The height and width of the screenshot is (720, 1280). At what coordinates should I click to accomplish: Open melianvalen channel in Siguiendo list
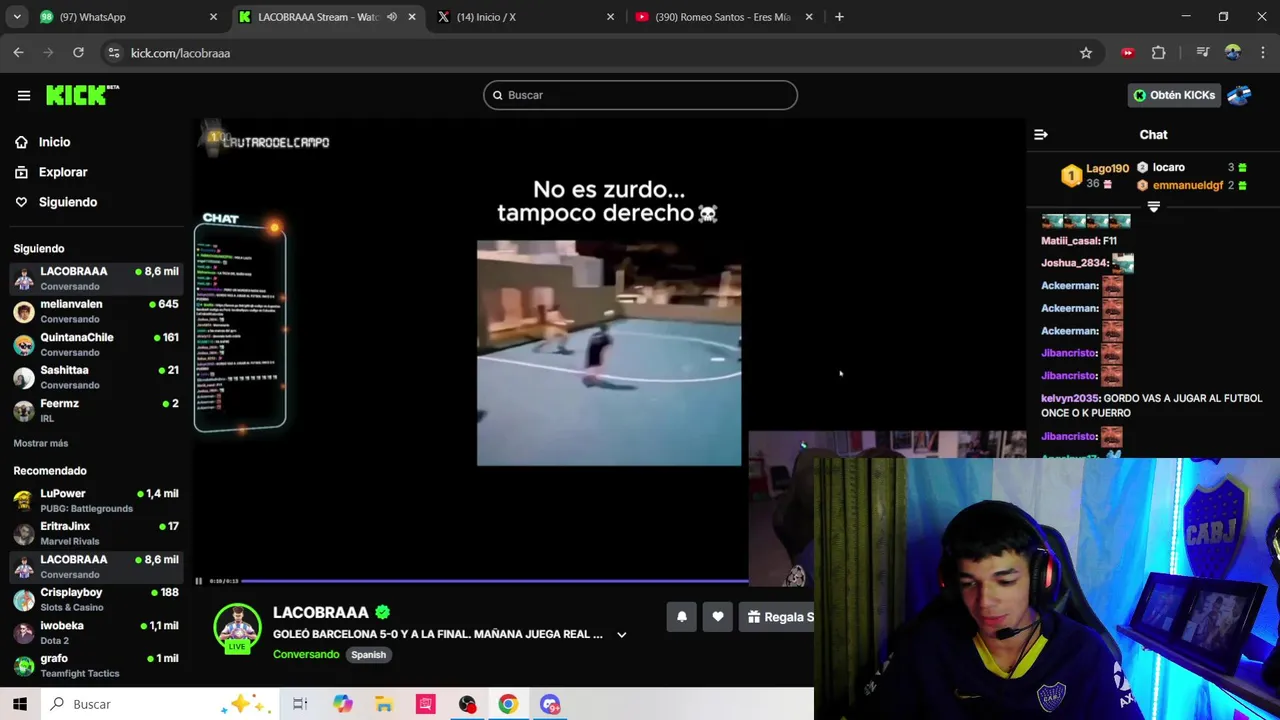96,311
